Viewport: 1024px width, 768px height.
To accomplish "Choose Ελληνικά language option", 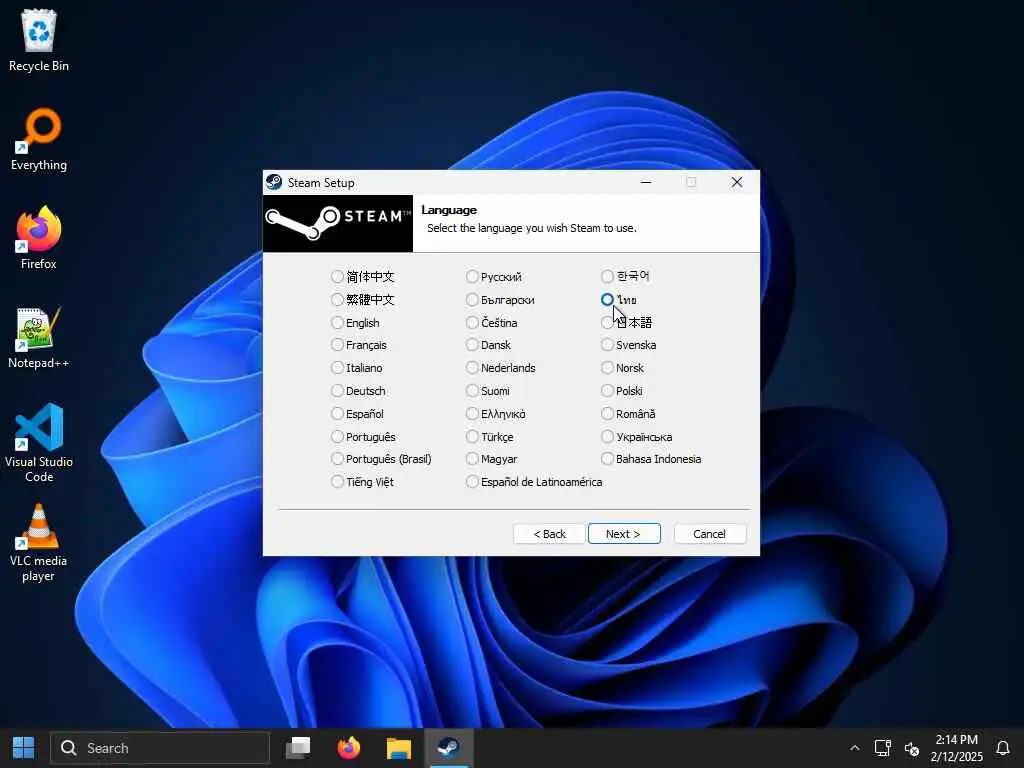I will 472,413.
